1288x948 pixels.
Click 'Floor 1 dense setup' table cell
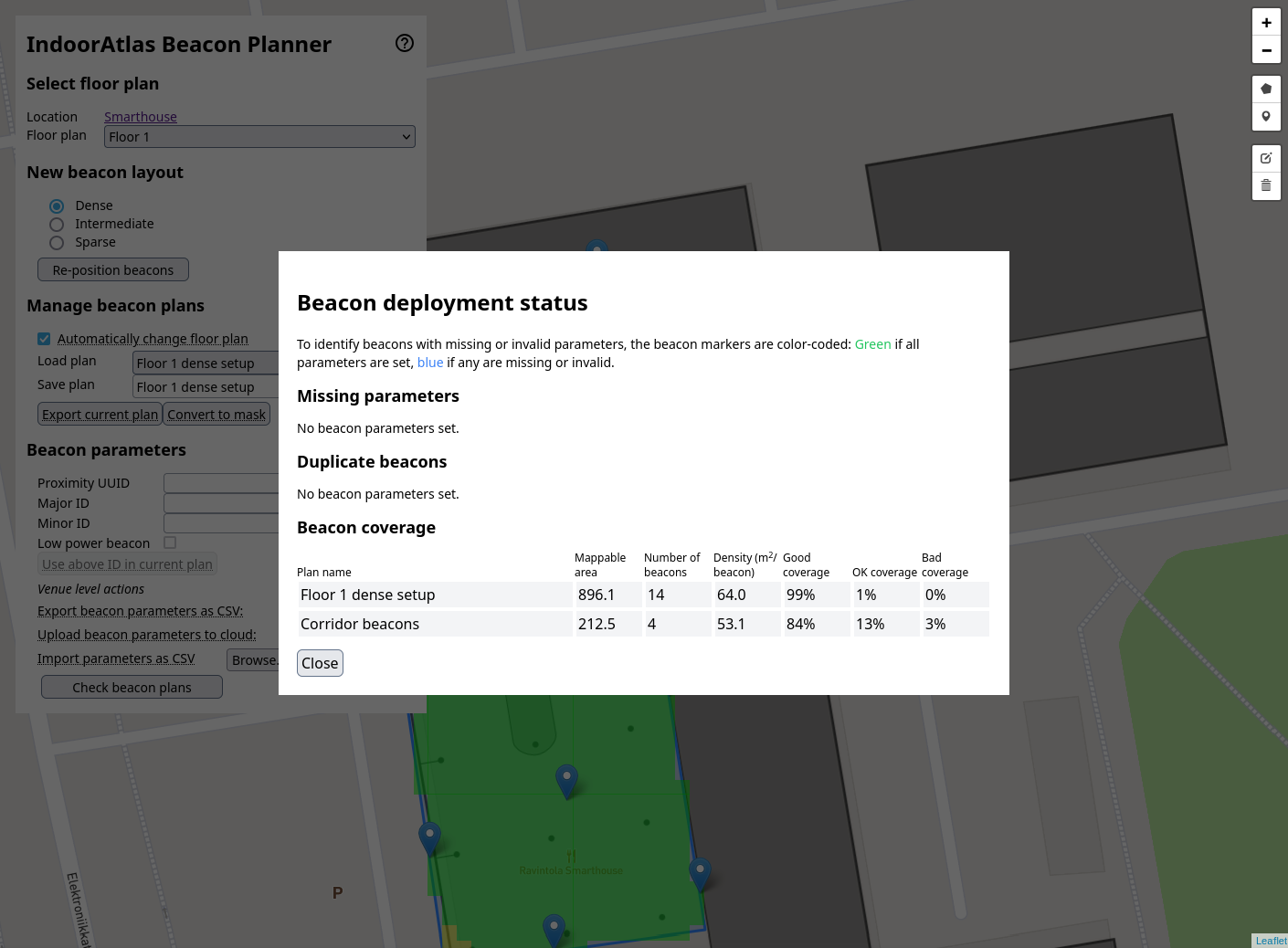[x=435, y=595]
